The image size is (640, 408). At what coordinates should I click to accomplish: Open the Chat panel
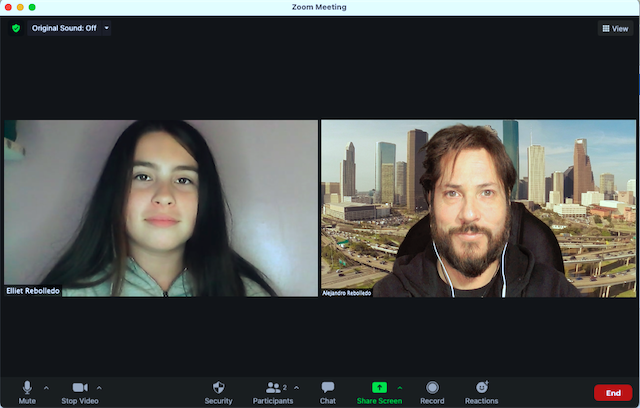pos(328,392)
